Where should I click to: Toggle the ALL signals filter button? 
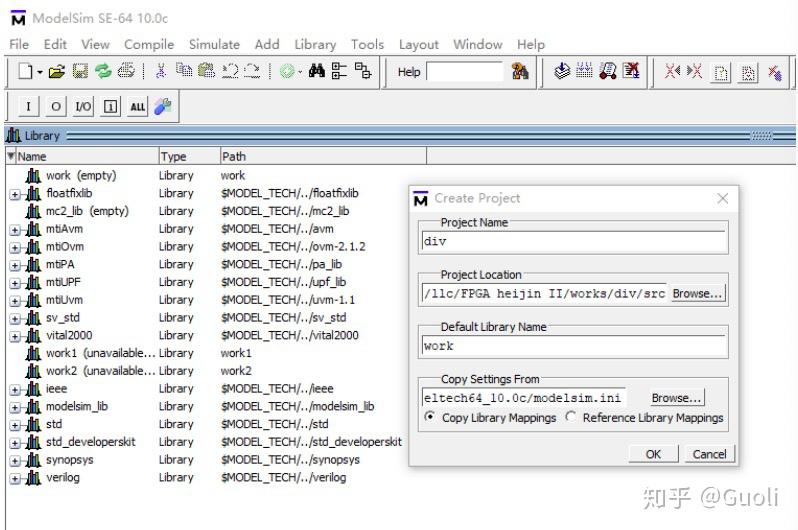(x=137, y=106)
